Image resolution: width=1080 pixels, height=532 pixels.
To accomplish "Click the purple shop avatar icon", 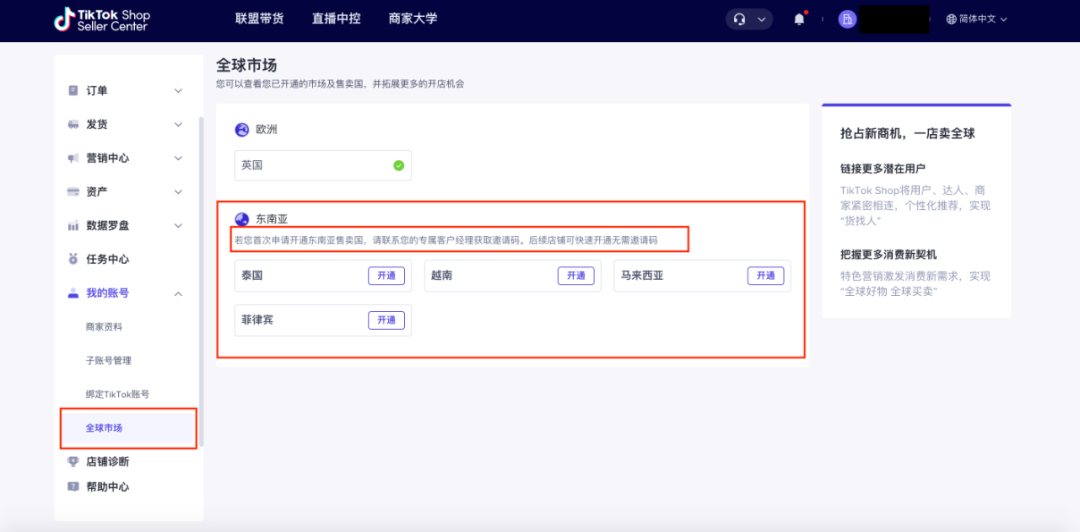I will click(847, 19).
